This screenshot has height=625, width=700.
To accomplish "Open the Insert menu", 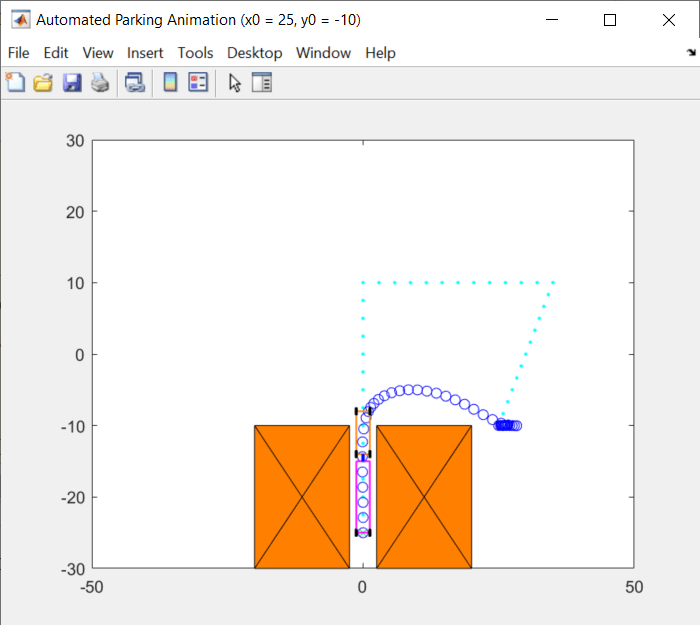I will tap(145, 53).
